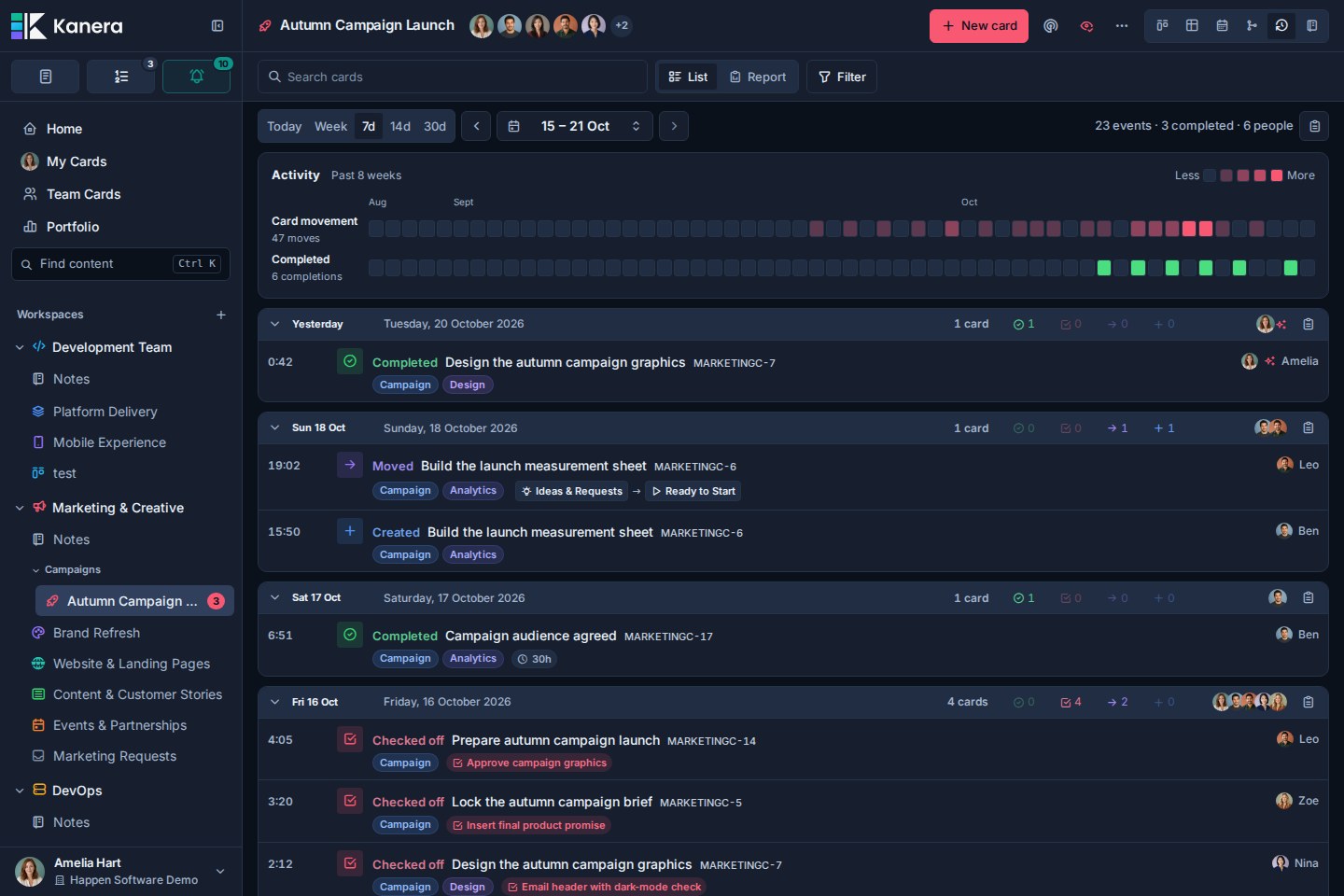Image resolution: width=1344 pixels, height=896 pixels.
Task: Click the Completed check icon on Campaign audience agreed
Action: (x=350, y=635)
